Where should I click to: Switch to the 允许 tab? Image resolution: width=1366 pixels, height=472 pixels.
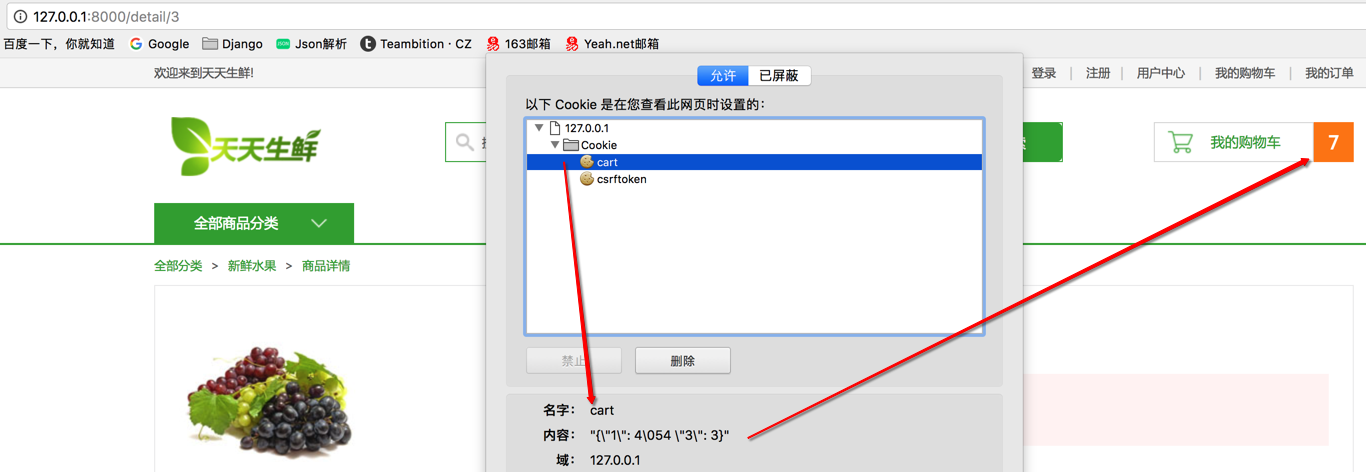coord(722,76)
